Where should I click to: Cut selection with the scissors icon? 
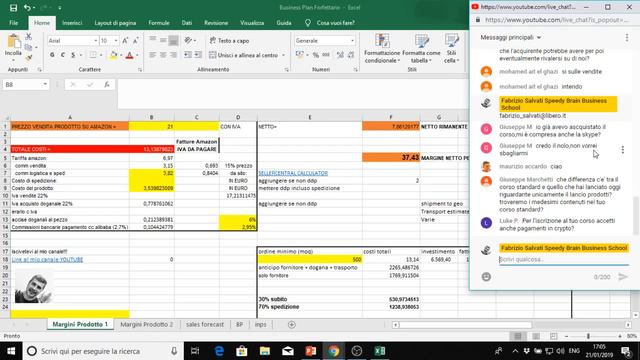pos(29,37)
